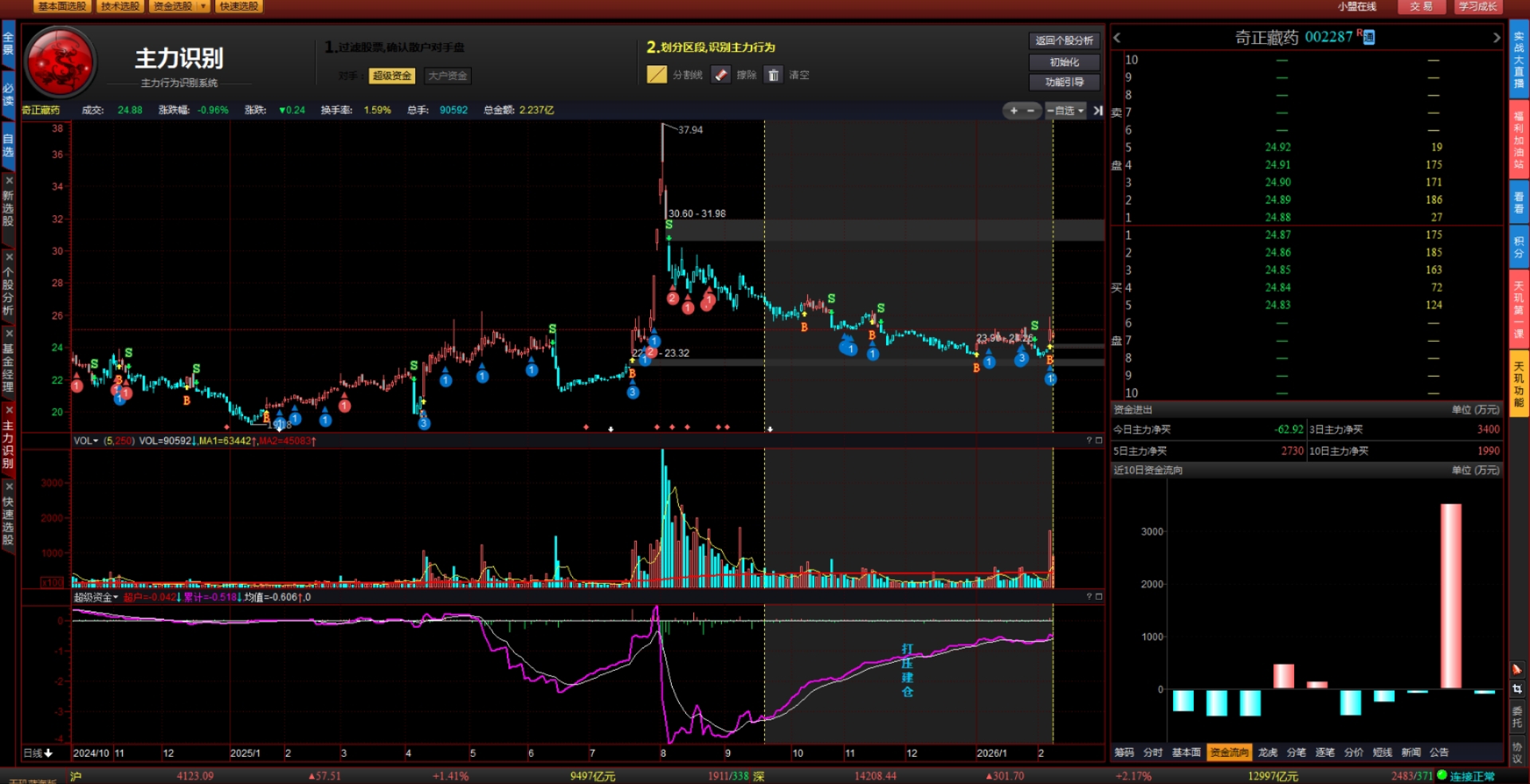Click the red dragon logo orb
Viewport: 1530px width, 784px height.
tap(61, 61)
